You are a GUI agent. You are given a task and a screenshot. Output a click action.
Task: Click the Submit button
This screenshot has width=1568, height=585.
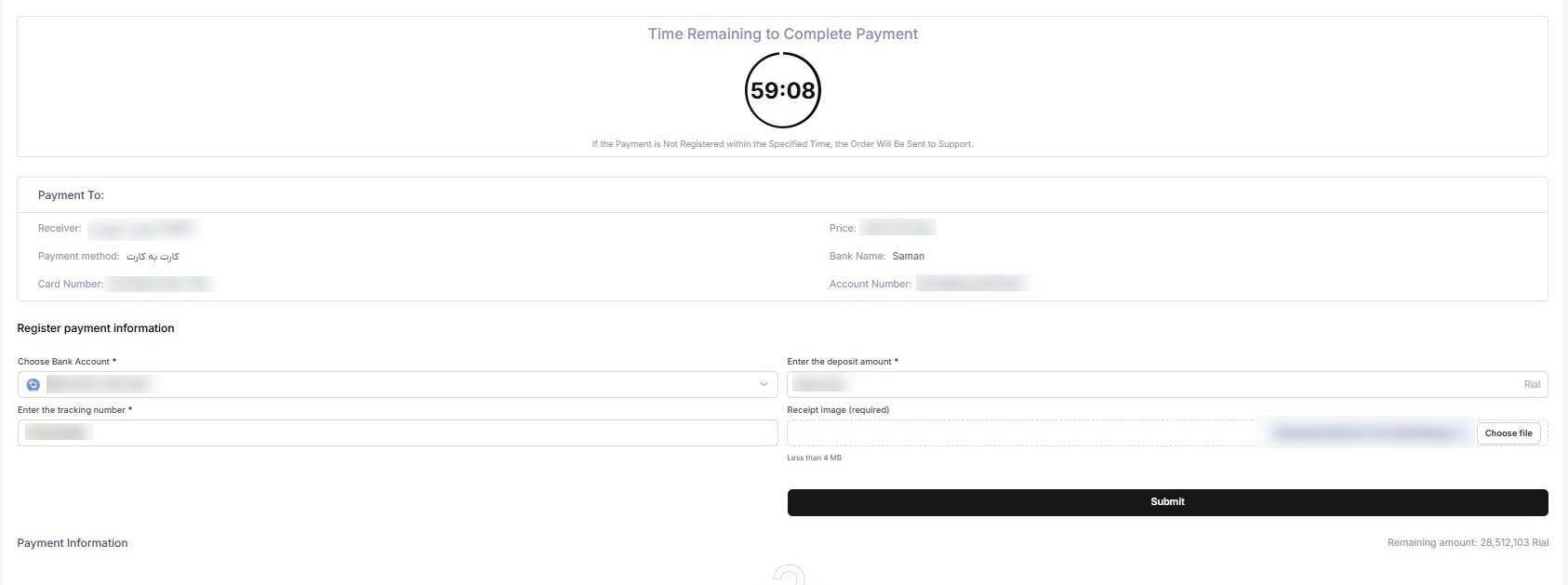(1167, 502)
